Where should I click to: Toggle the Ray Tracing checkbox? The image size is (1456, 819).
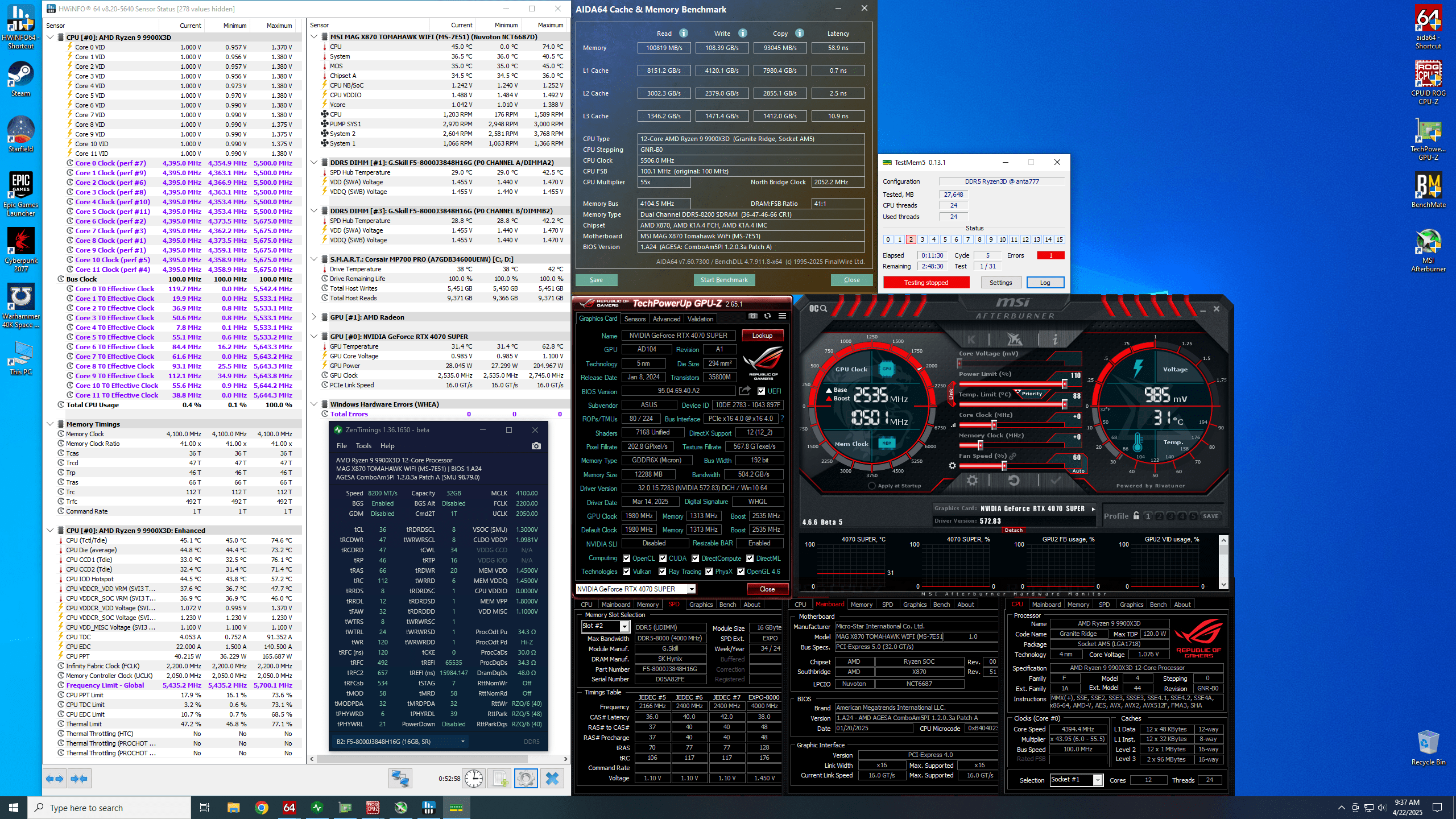(x=663, y=572)
